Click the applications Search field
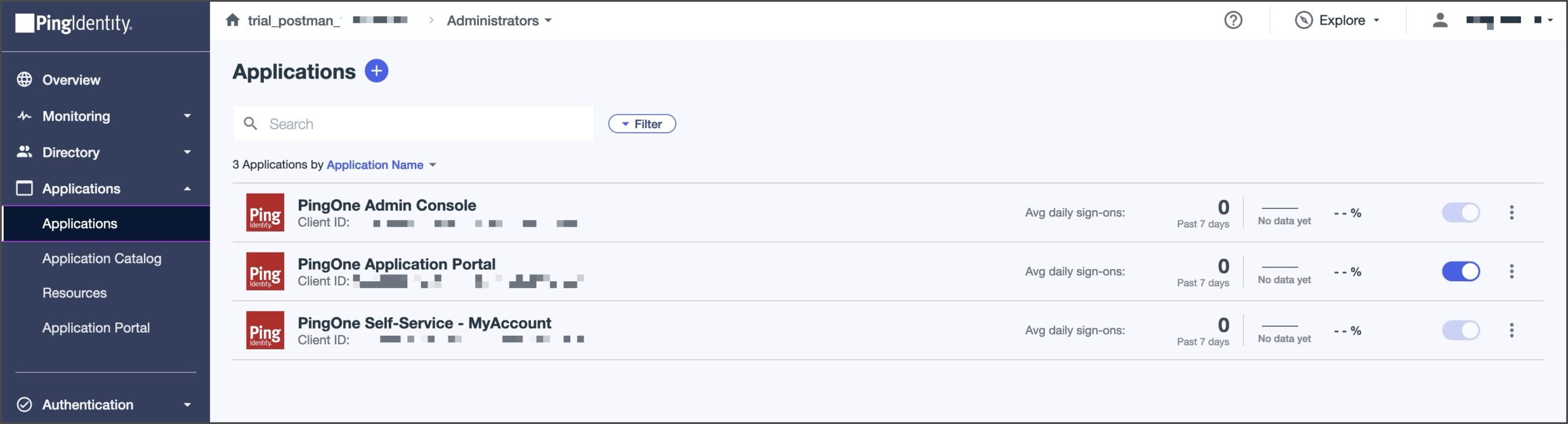 tap(413, 124)
